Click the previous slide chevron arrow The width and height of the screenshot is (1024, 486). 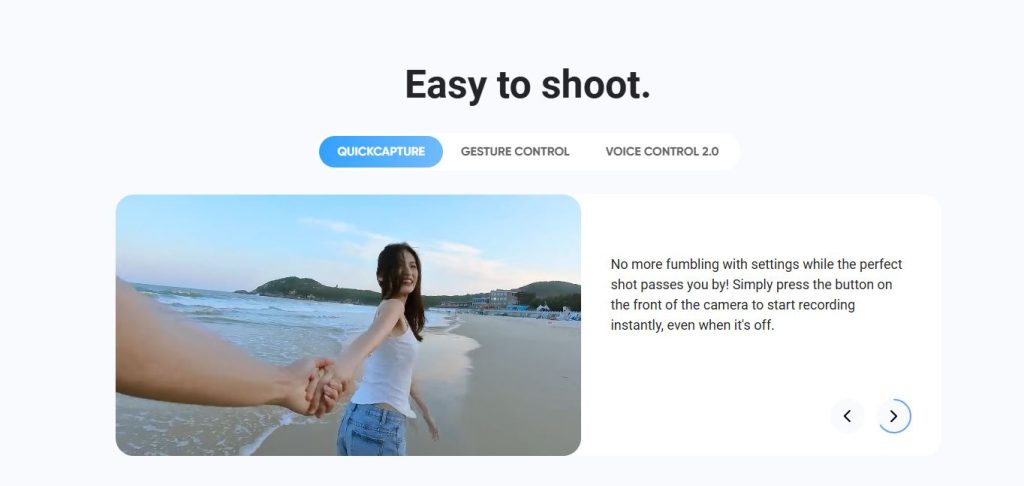tap(847, 416)
